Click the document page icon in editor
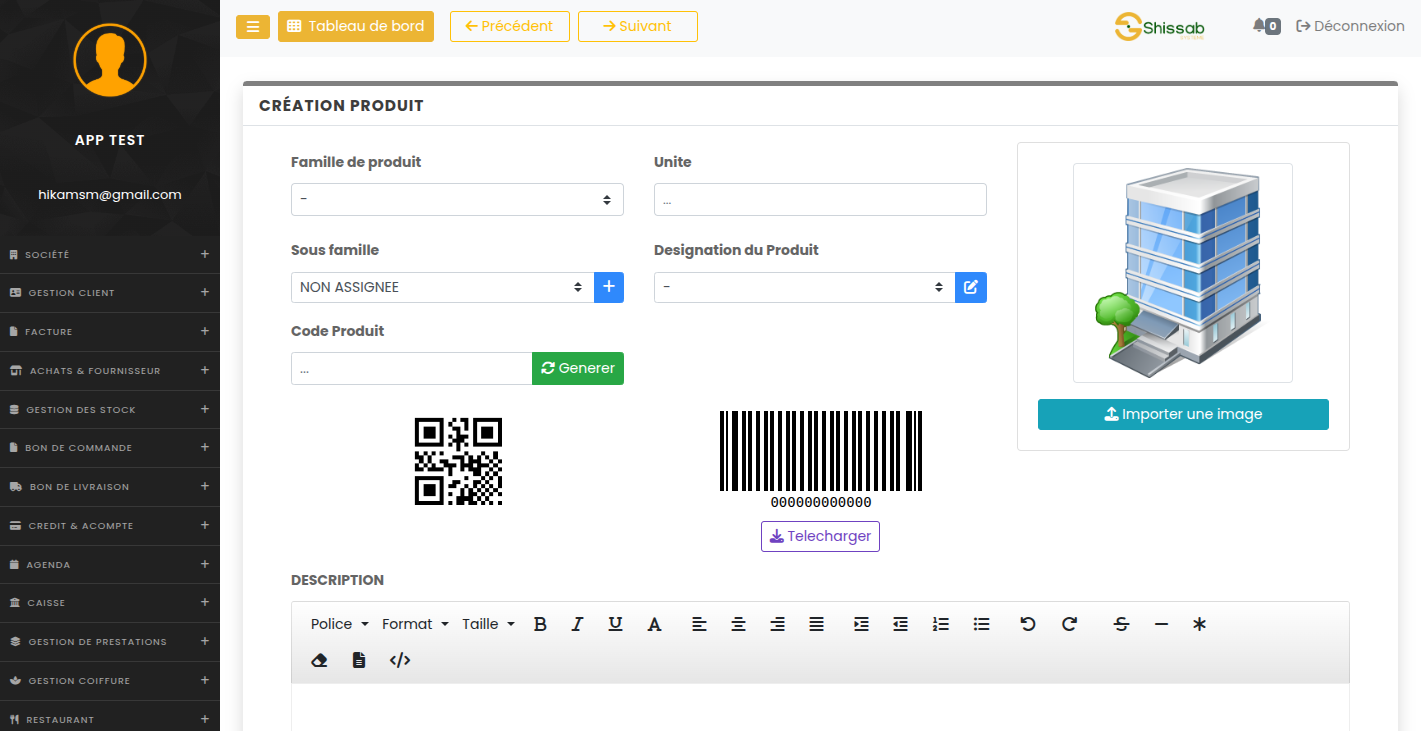1421x731 pixels. tap(359, 660)
